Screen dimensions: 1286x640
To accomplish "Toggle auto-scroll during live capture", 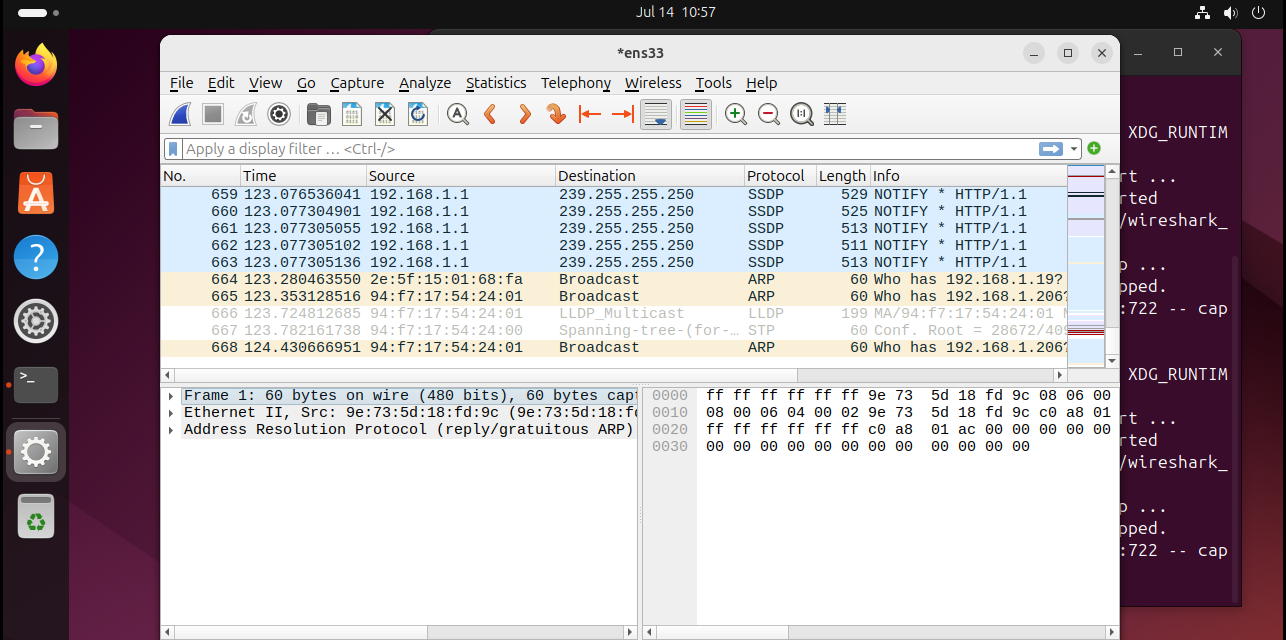I will [x=656, y=114].
